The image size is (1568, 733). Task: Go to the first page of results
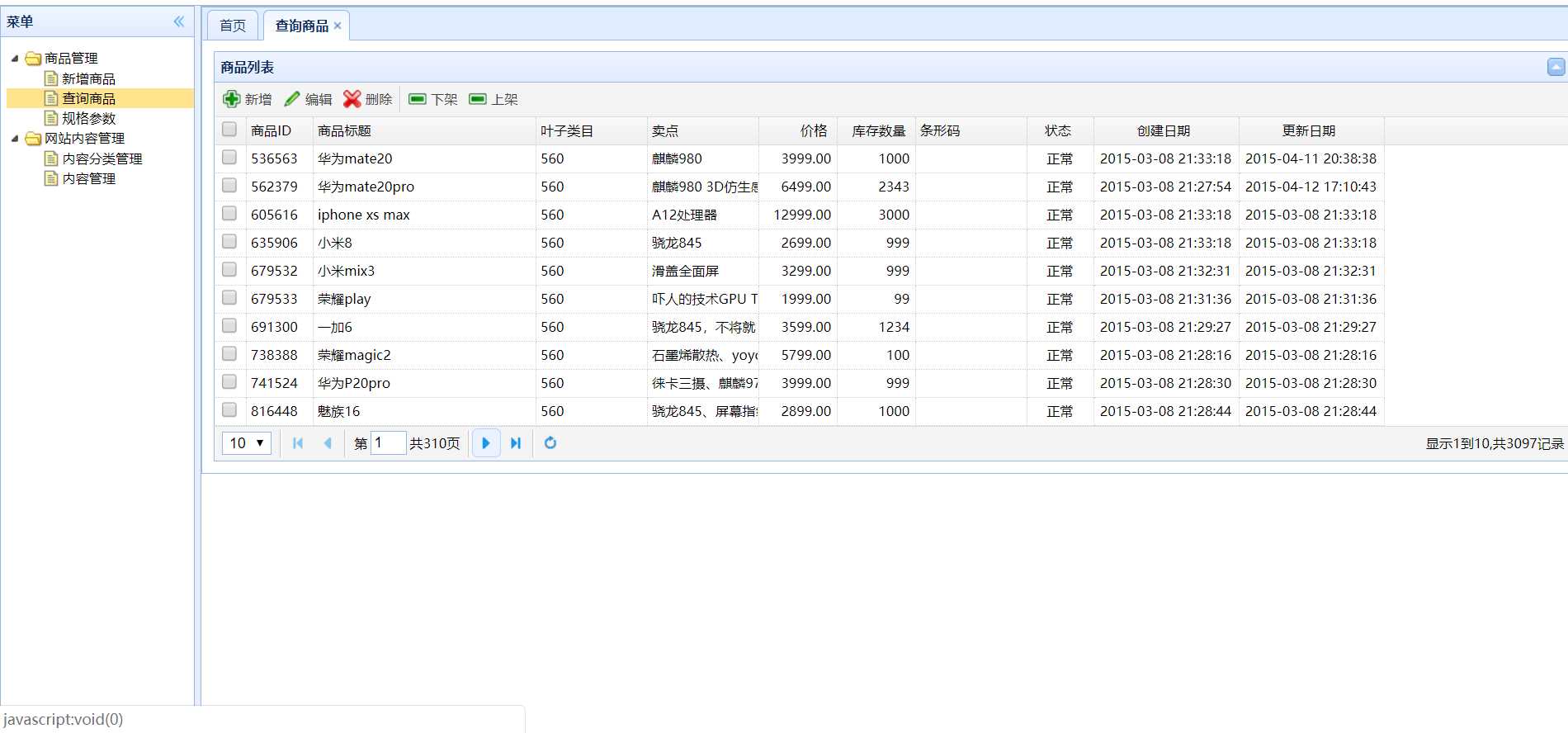tap(298, 443)
